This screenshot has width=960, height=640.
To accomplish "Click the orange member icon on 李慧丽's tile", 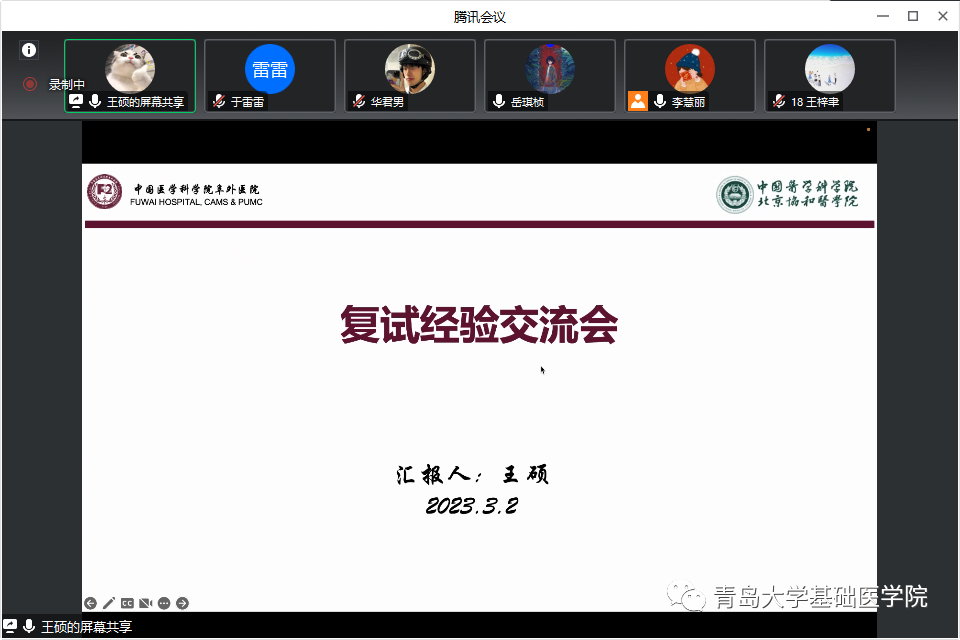I will tap(638, 101).
